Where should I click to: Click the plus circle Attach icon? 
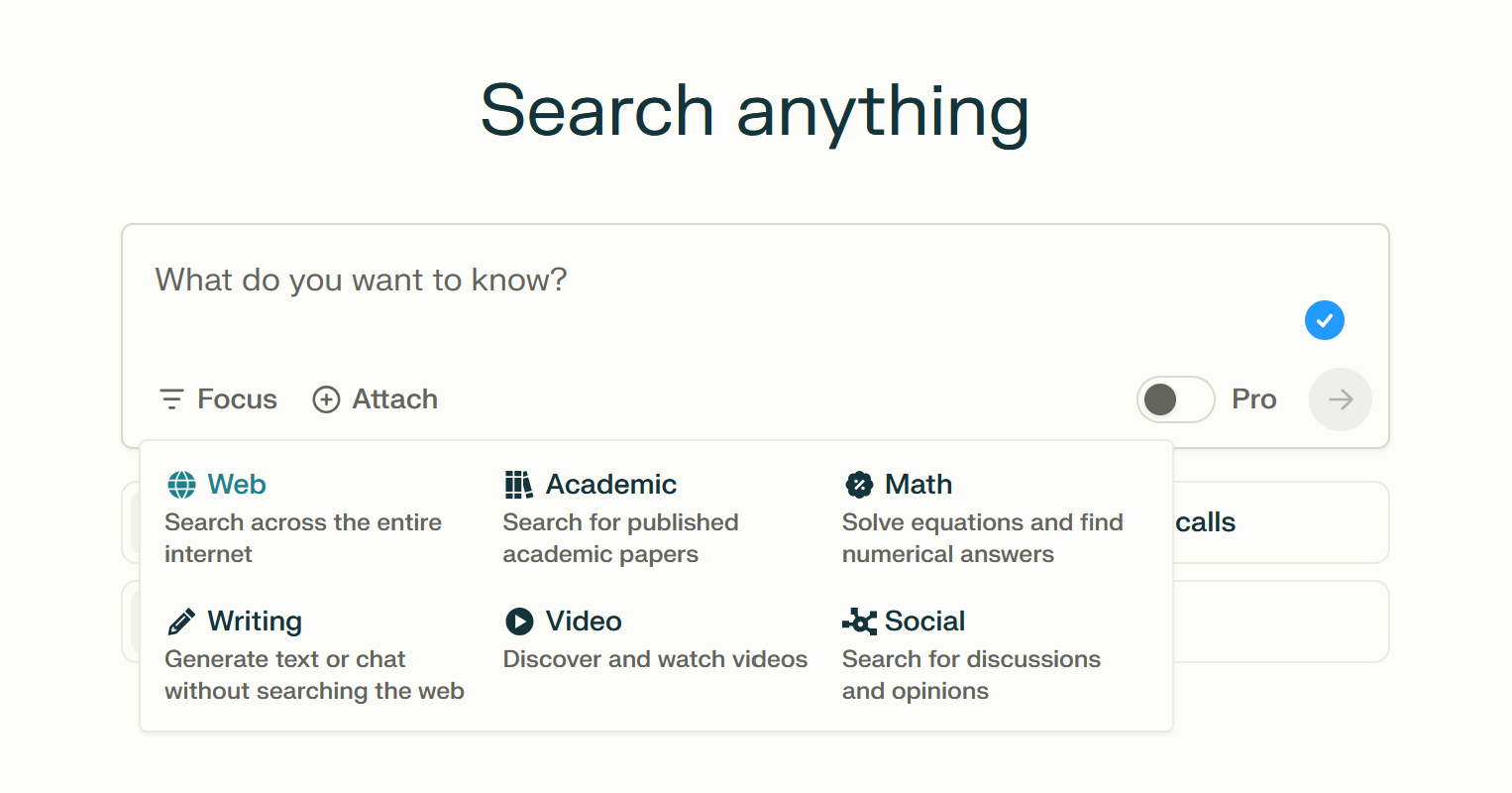[326, 399]
